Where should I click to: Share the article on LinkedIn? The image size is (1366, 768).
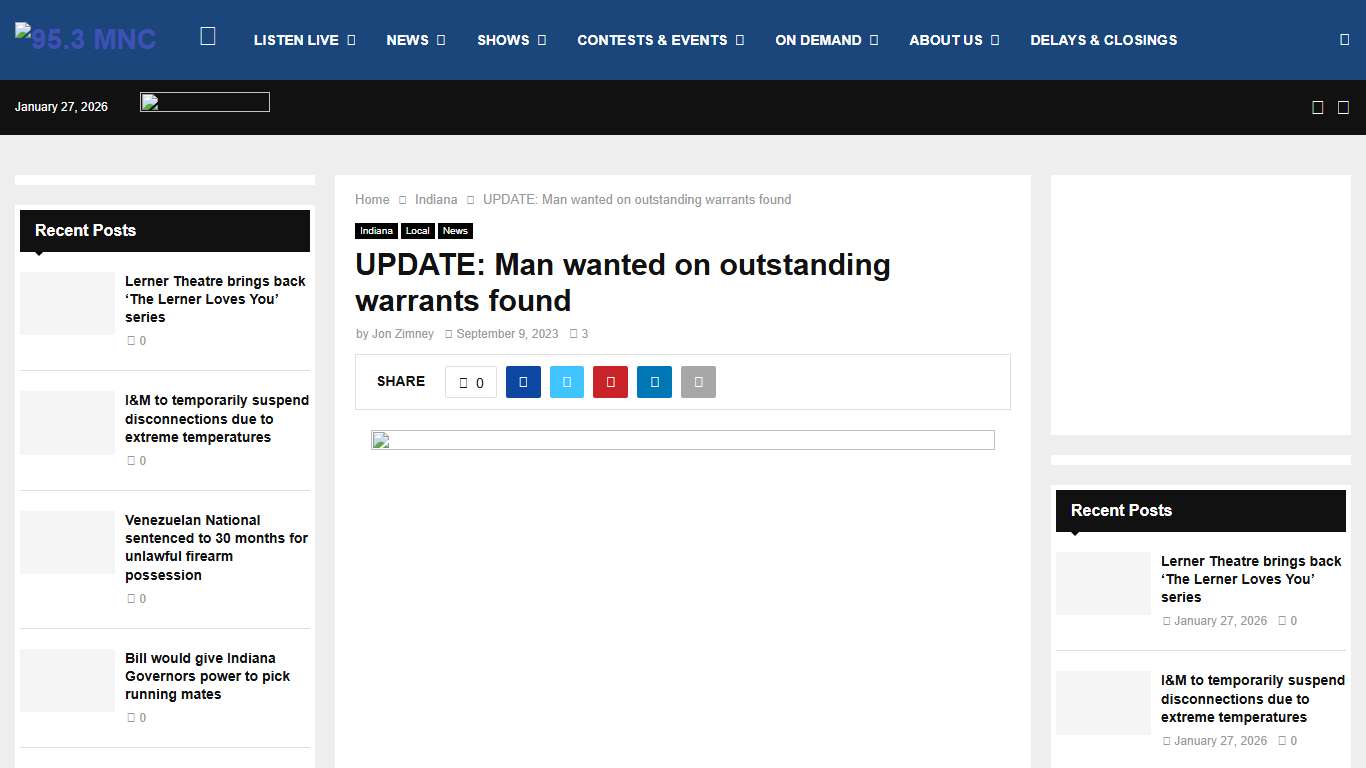click(654, 382)
